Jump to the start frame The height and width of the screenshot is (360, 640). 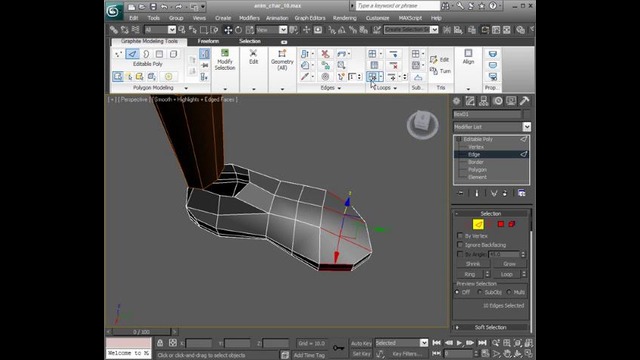pyautogui.click(x=436, y=343)
